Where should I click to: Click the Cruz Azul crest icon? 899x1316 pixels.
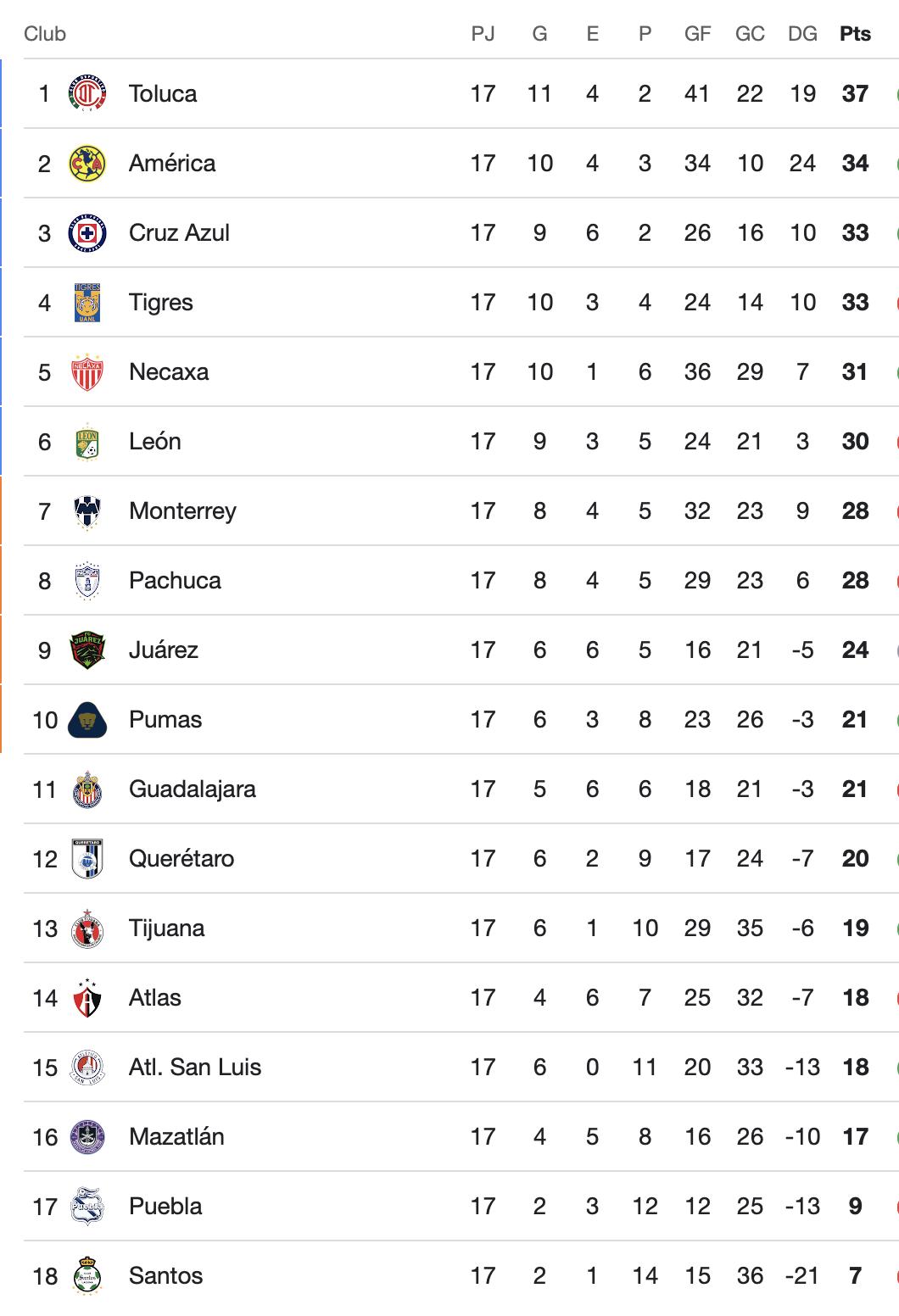click(x=87, y=233)
